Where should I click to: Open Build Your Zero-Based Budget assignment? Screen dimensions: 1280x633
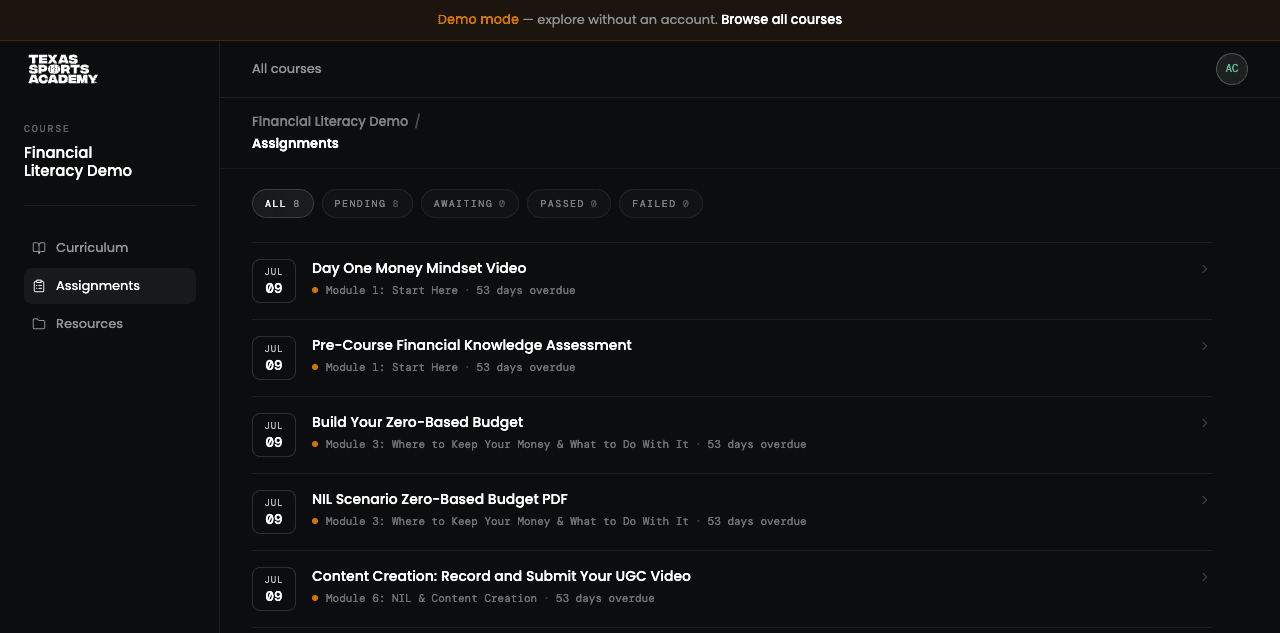[x=732, y=435]
